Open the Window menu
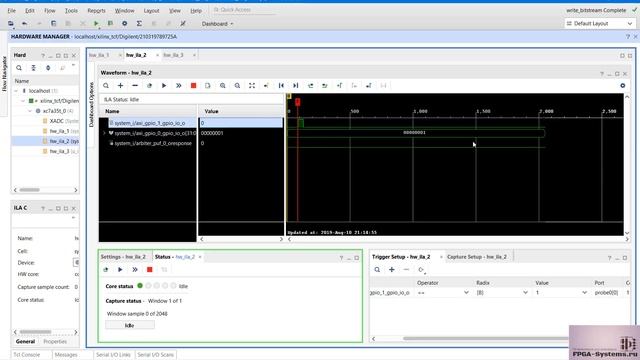 [x=124, y=11]
